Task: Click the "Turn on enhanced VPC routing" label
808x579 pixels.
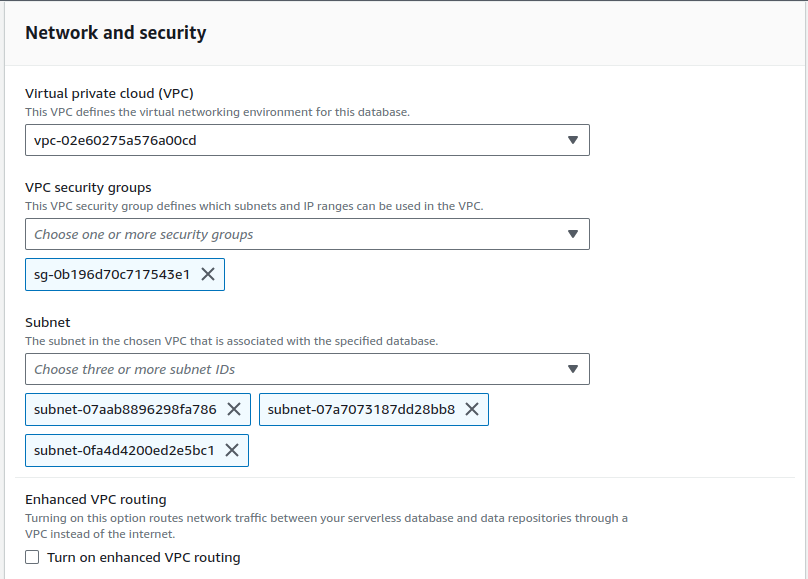Action: coord(143,557)
